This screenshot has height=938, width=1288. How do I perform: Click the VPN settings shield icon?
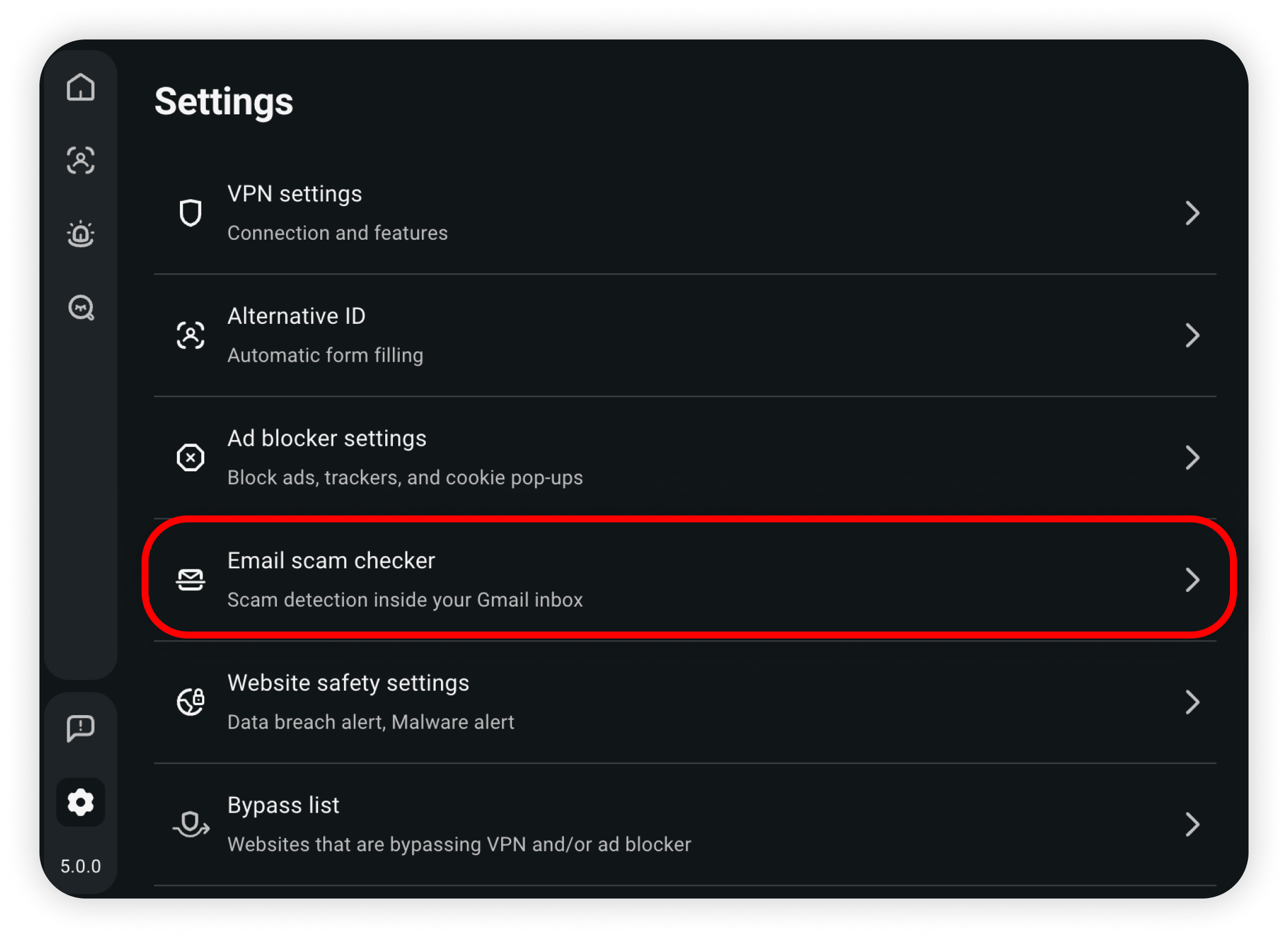[190, 213]
